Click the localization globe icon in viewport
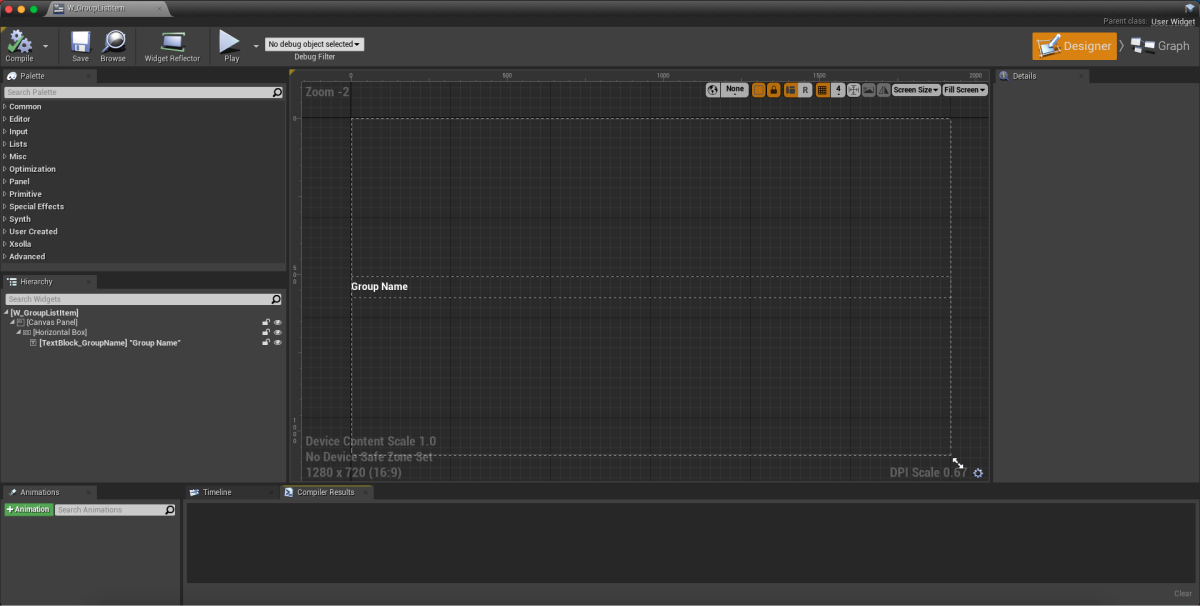The width and height of the screenshot is (1200, 606). click(713, 90)
